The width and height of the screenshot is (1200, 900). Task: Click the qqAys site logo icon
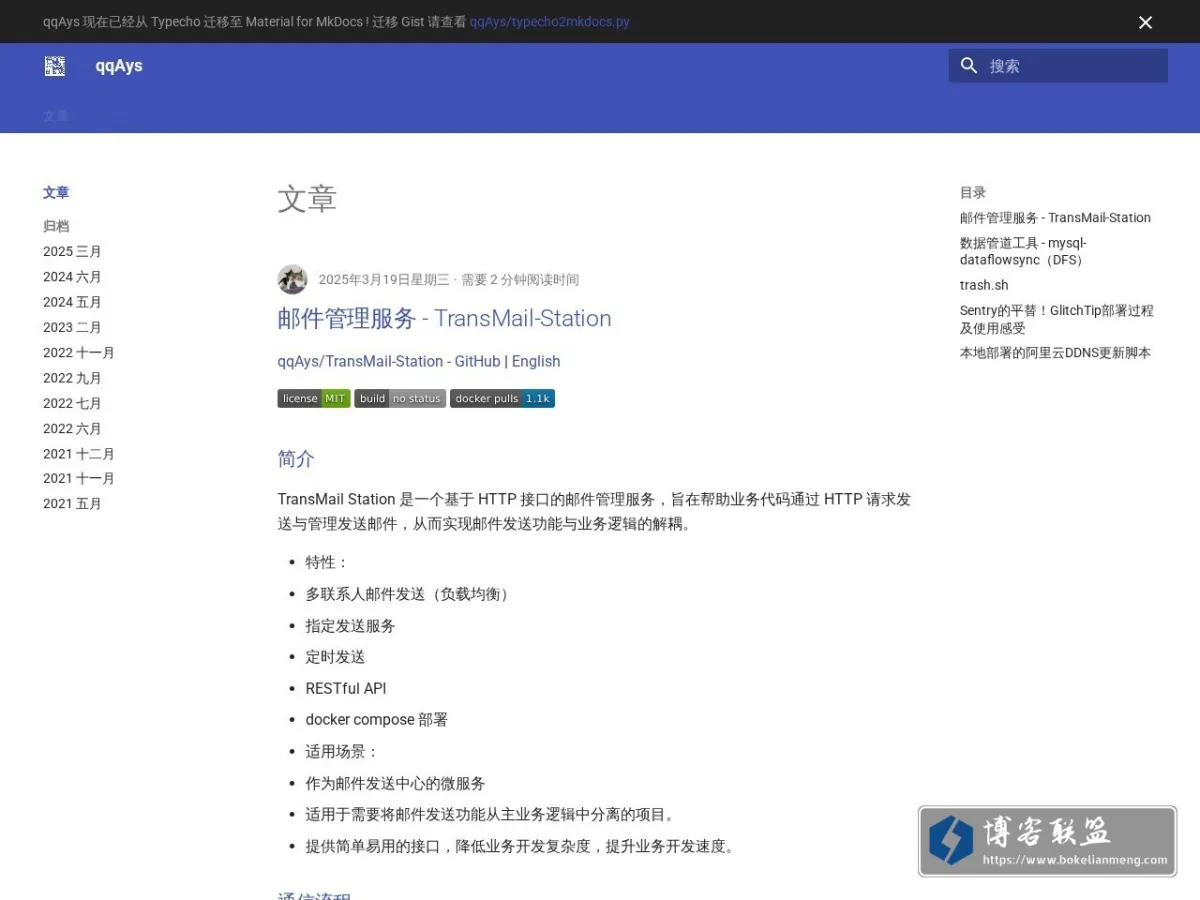pos(55,66)
